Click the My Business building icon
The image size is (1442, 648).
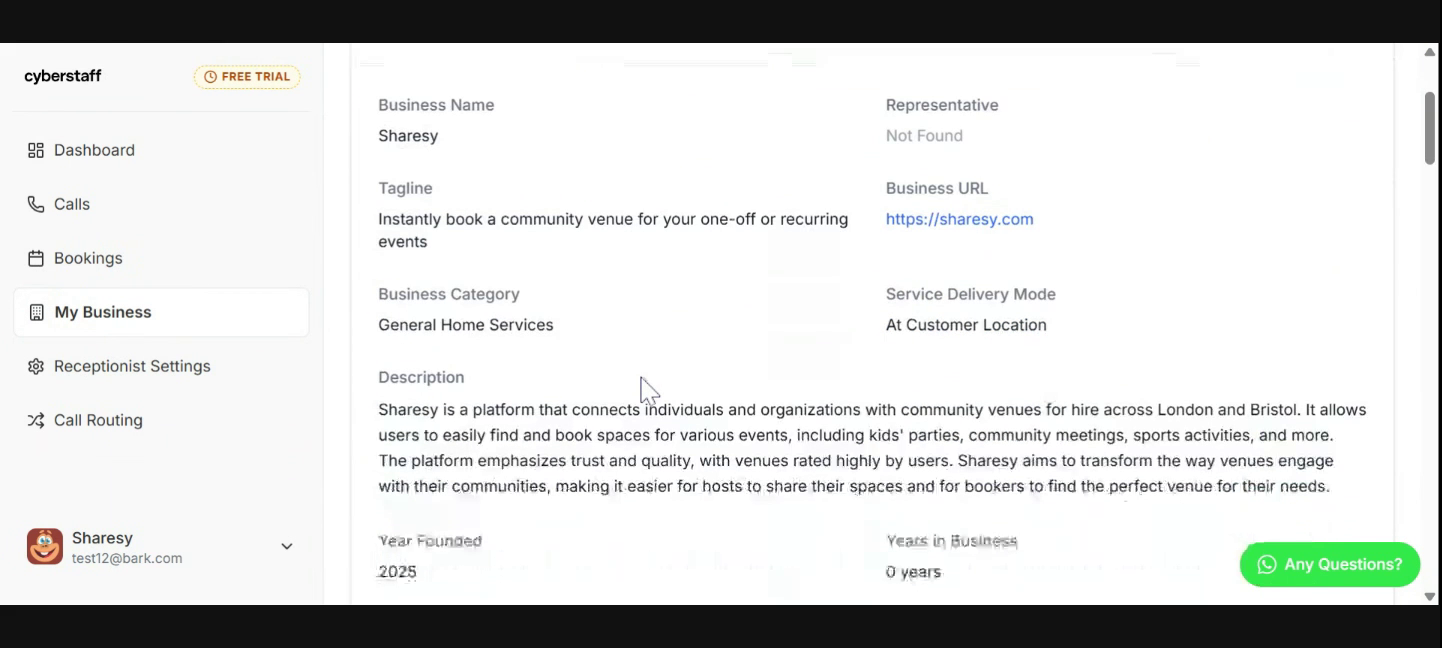click(x=37, y=312)
